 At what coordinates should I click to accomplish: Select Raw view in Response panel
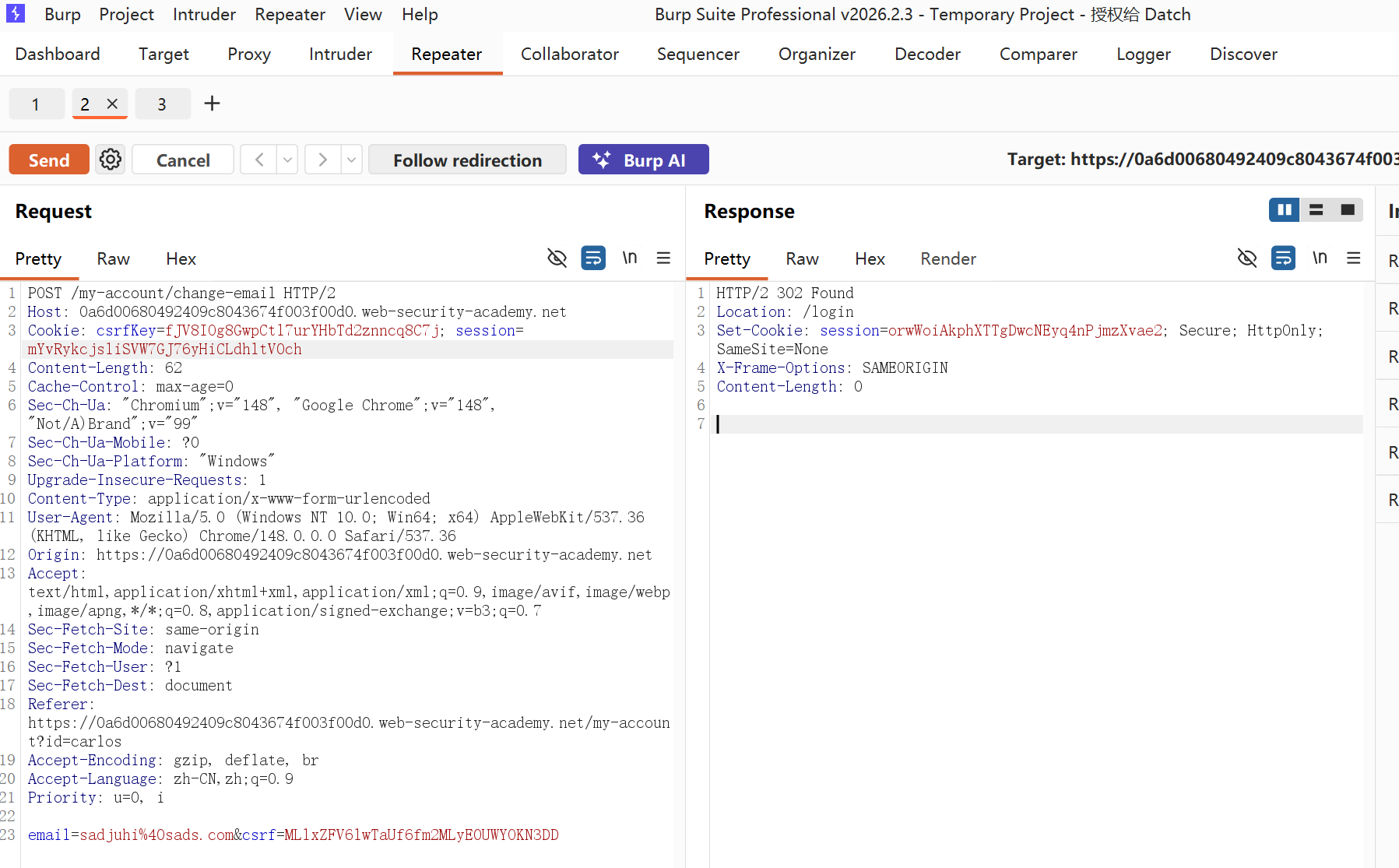pyautogui.click(x=802, y=258)
